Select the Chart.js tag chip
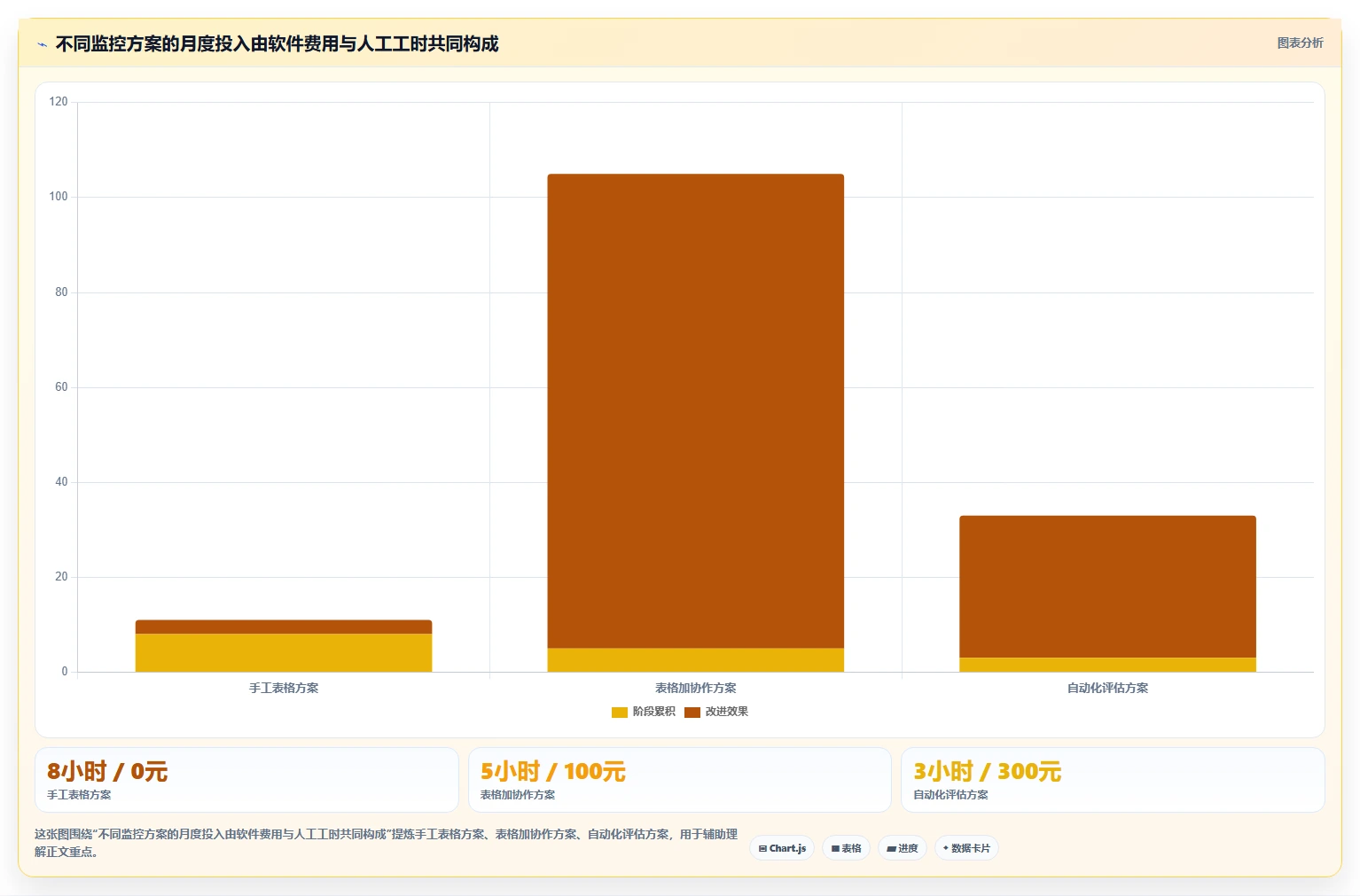This screenshot has width=1360, height=896. 782,848
